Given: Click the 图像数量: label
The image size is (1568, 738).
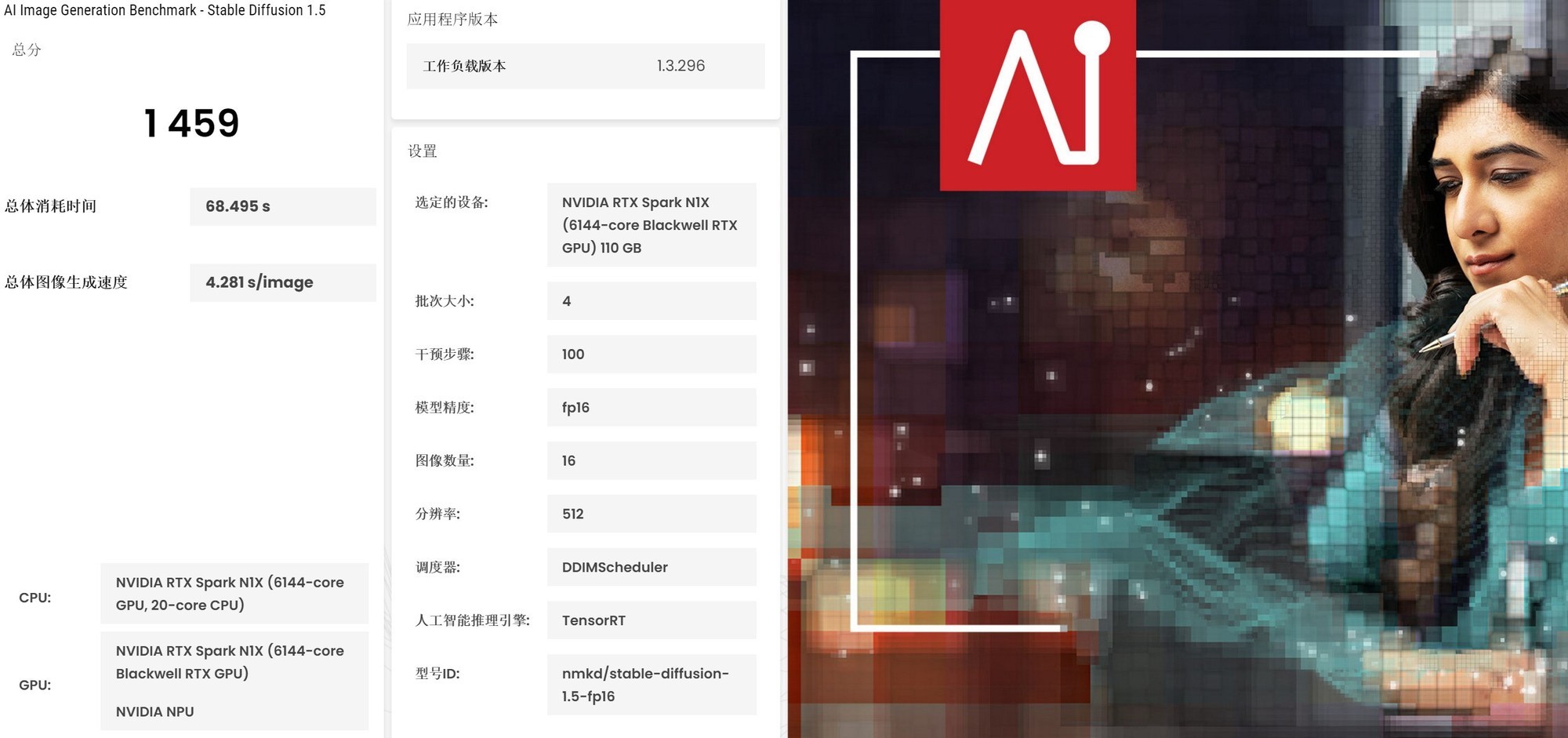Looking at the screenshot, I should coord(445,461).
